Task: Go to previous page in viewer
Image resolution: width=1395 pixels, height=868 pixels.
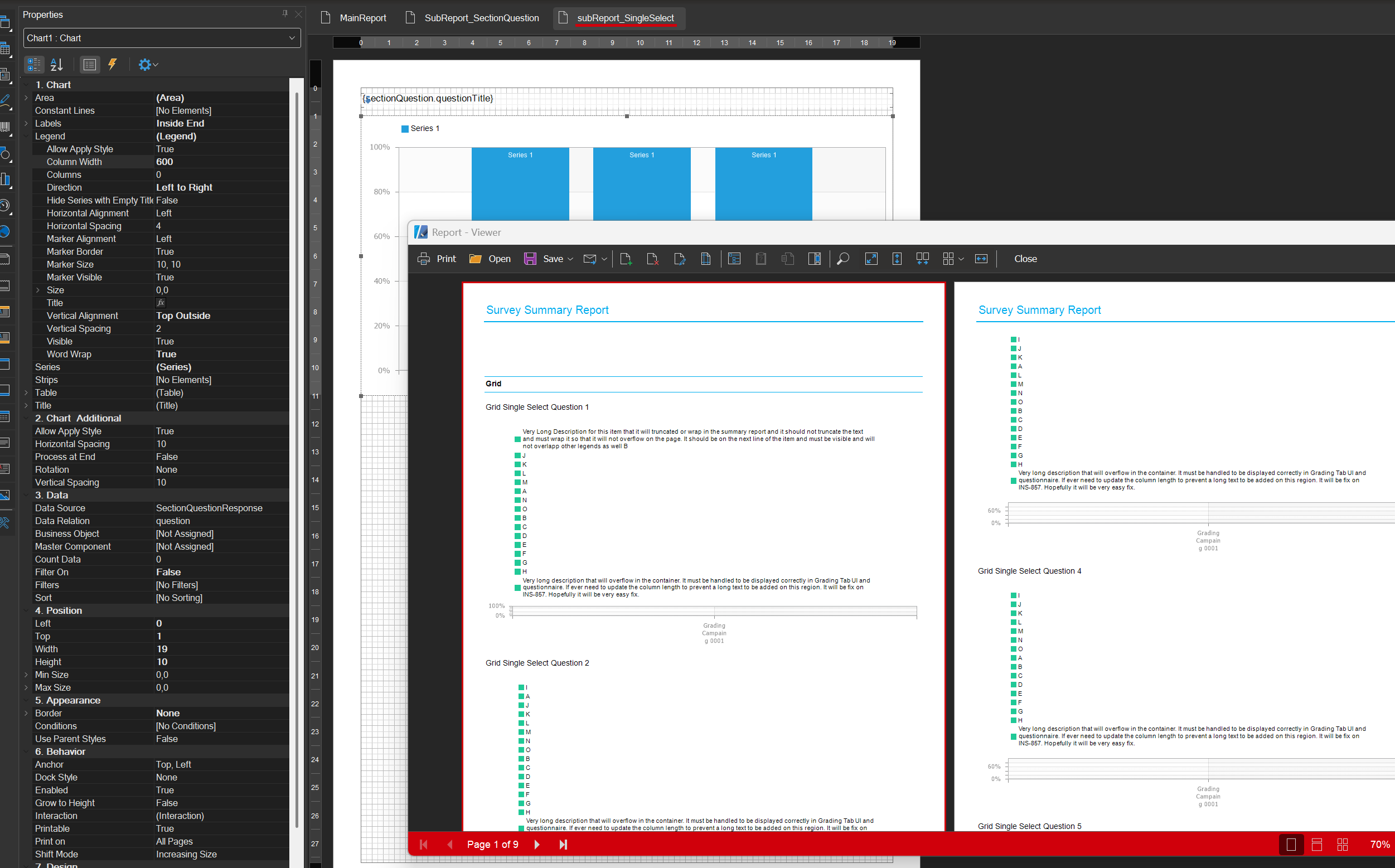Action: coord(450,845)
